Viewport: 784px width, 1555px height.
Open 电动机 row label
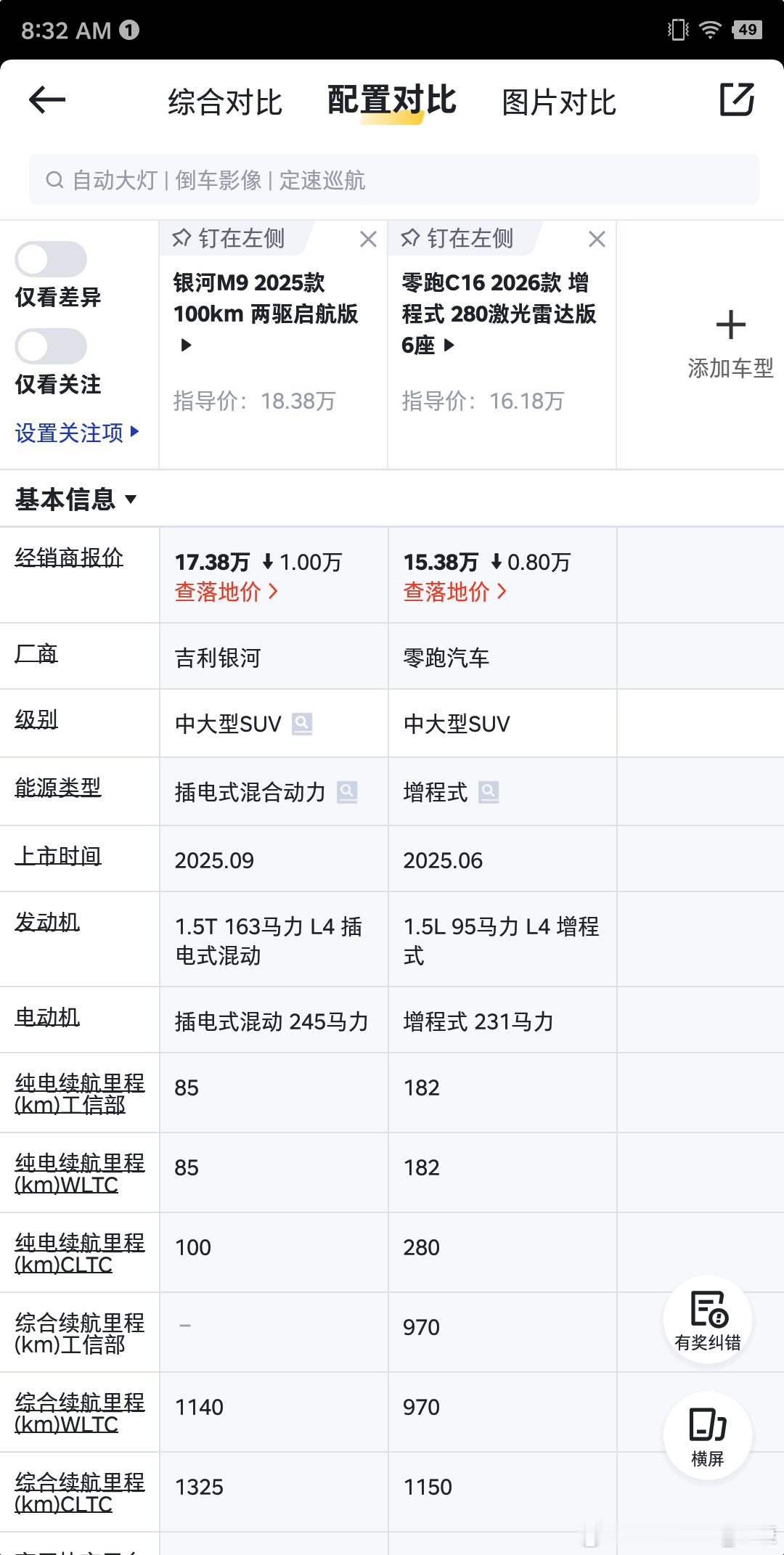pos(47,1017)
